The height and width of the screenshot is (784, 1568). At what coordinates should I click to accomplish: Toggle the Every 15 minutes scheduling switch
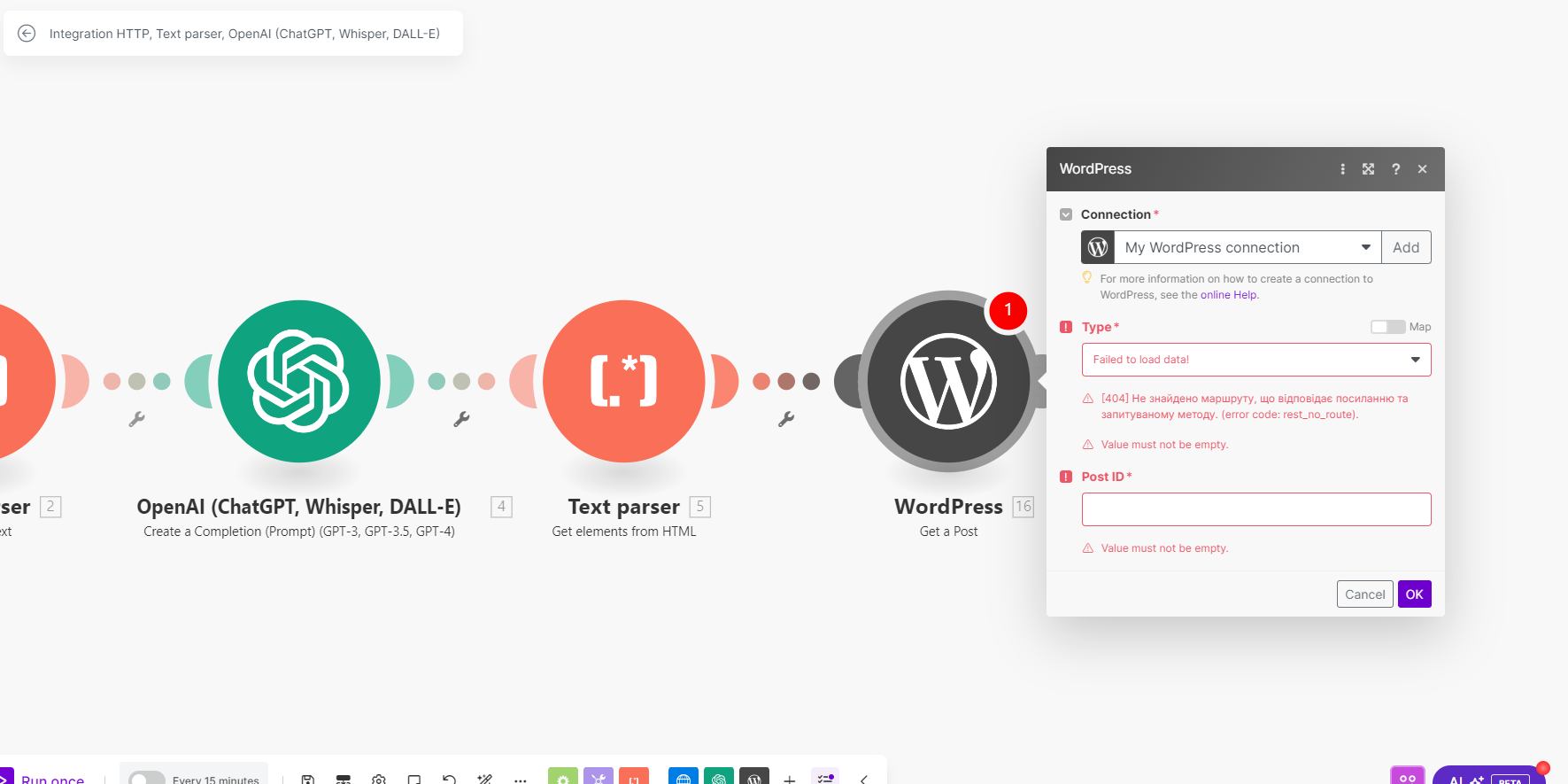tap(147, 779)
